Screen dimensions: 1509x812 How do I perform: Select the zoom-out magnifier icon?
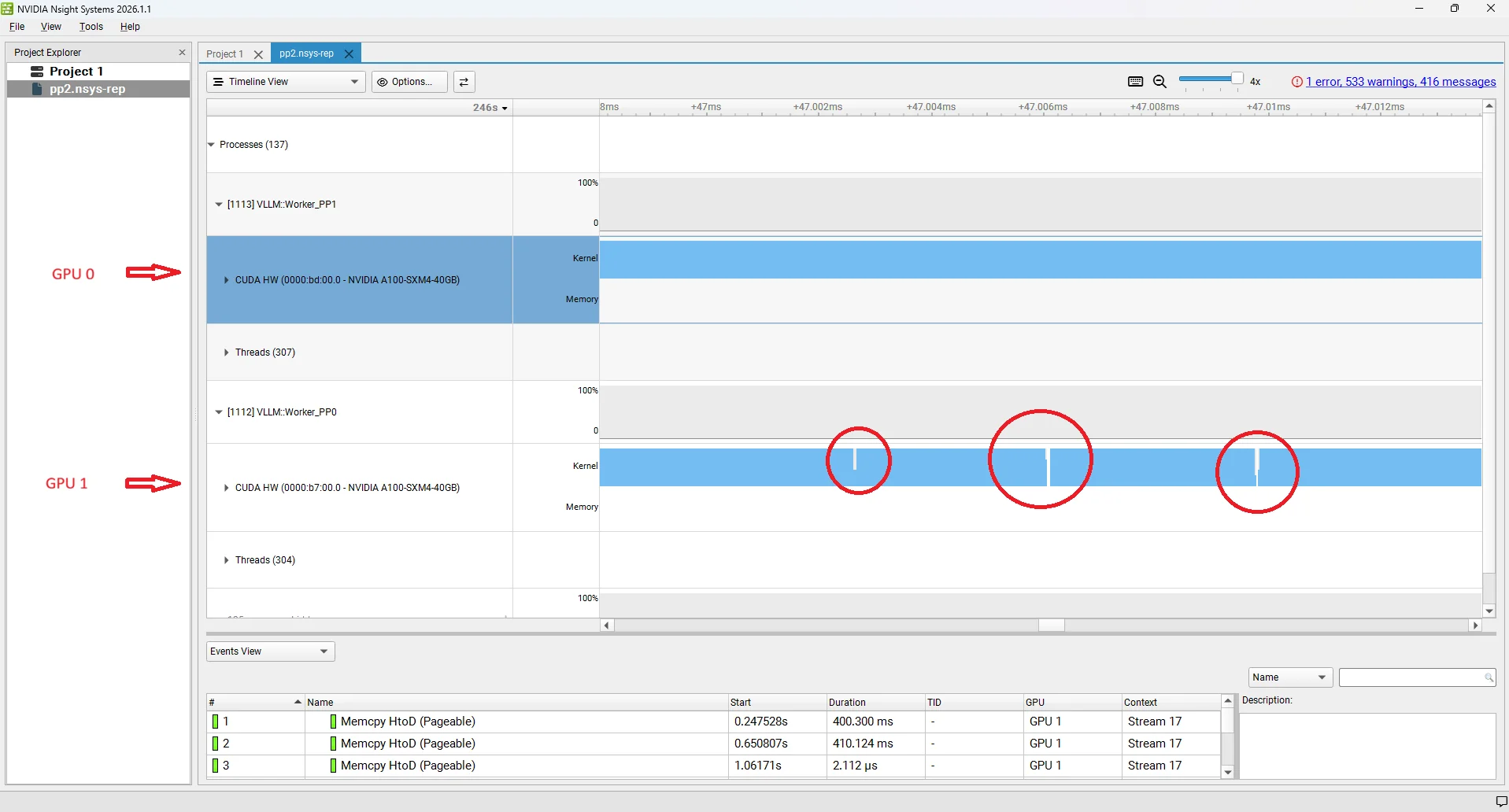[x=1159, y=82]
